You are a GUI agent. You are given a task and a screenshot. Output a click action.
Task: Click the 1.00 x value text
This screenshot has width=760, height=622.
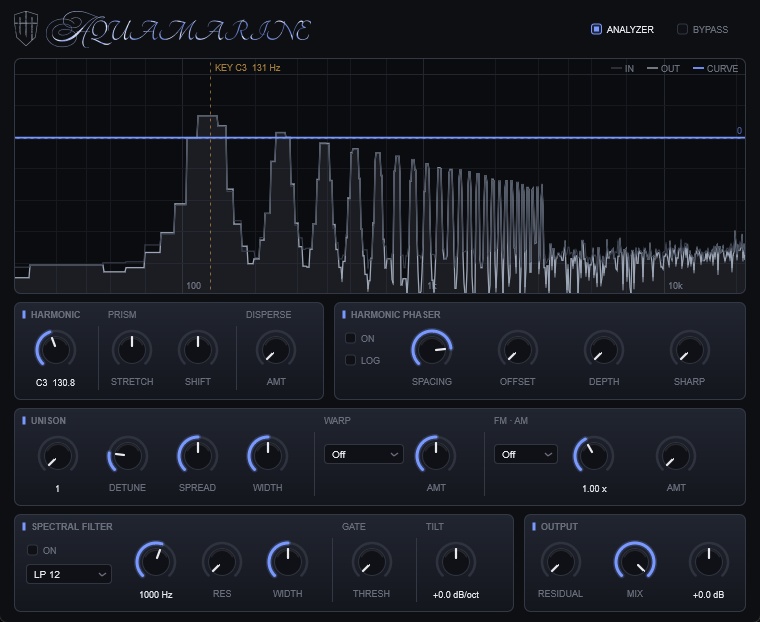594,489
